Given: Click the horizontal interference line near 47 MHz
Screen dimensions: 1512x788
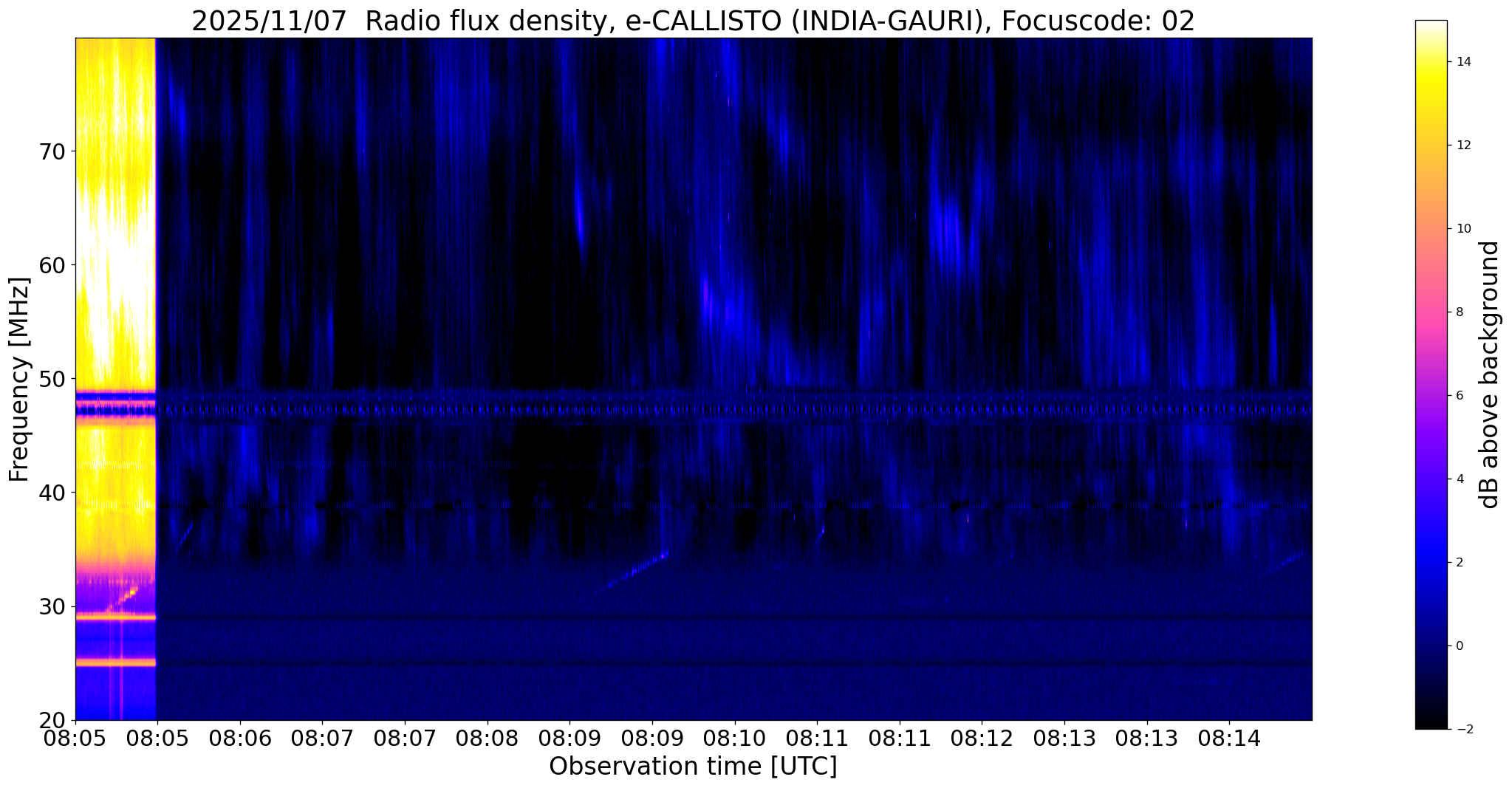Looking at the screenshot, I should point(694,408).
